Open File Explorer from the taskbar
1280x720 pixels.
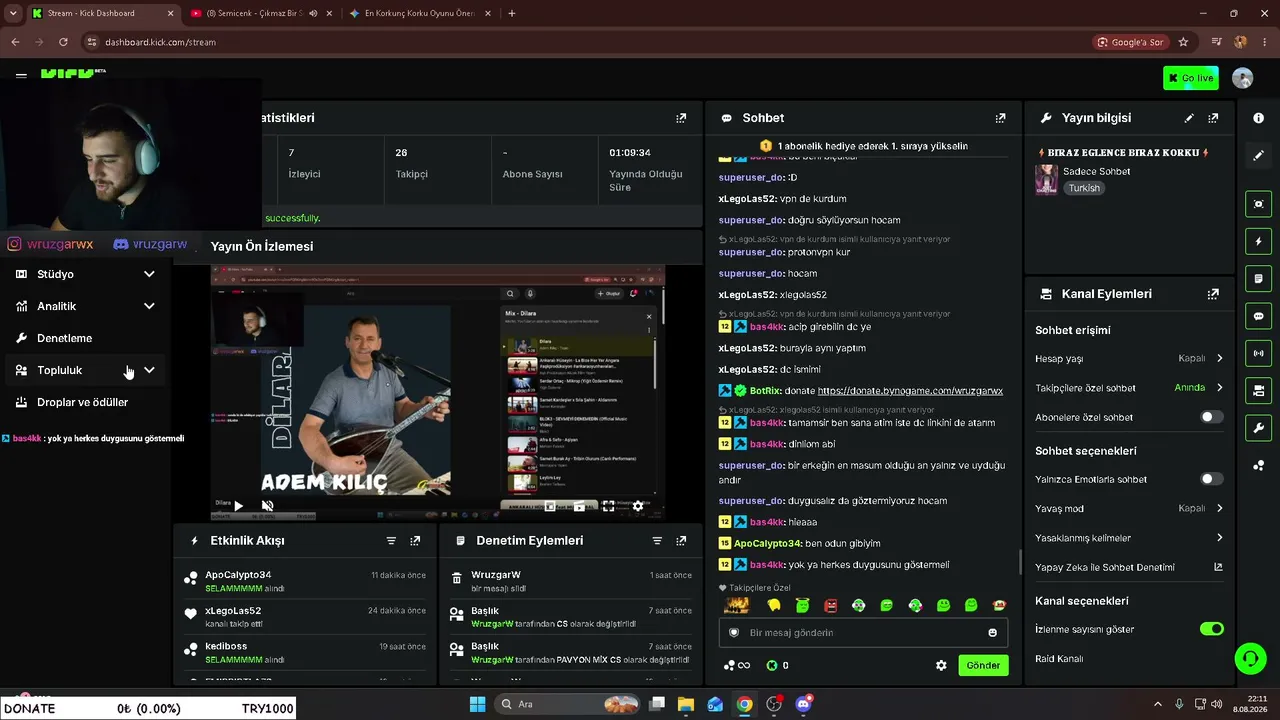(x=686, y=704)
